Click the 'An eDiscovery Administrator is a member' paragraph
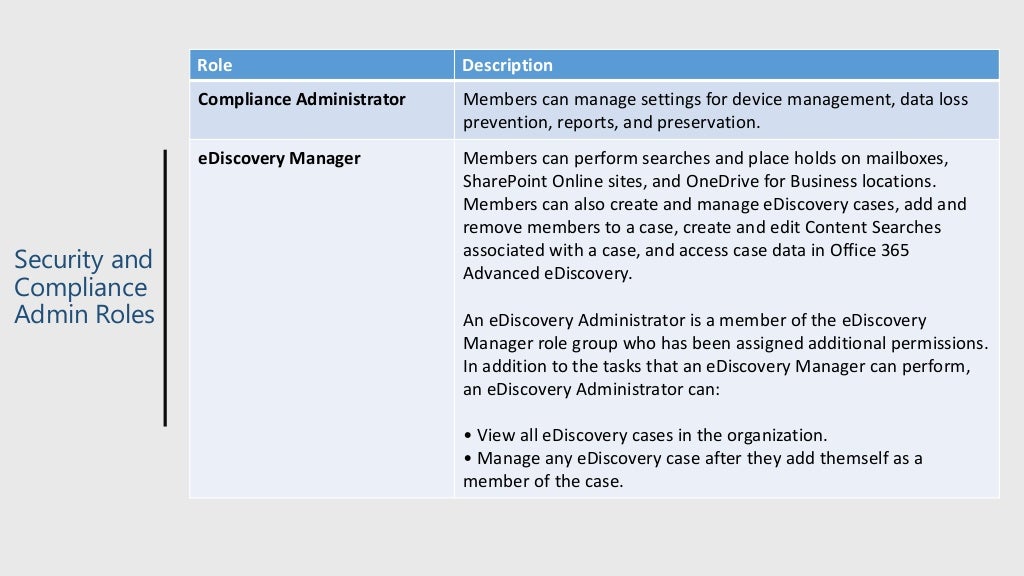The width and height of the screenshot is (1024, 576). click(x=725, y=355)
